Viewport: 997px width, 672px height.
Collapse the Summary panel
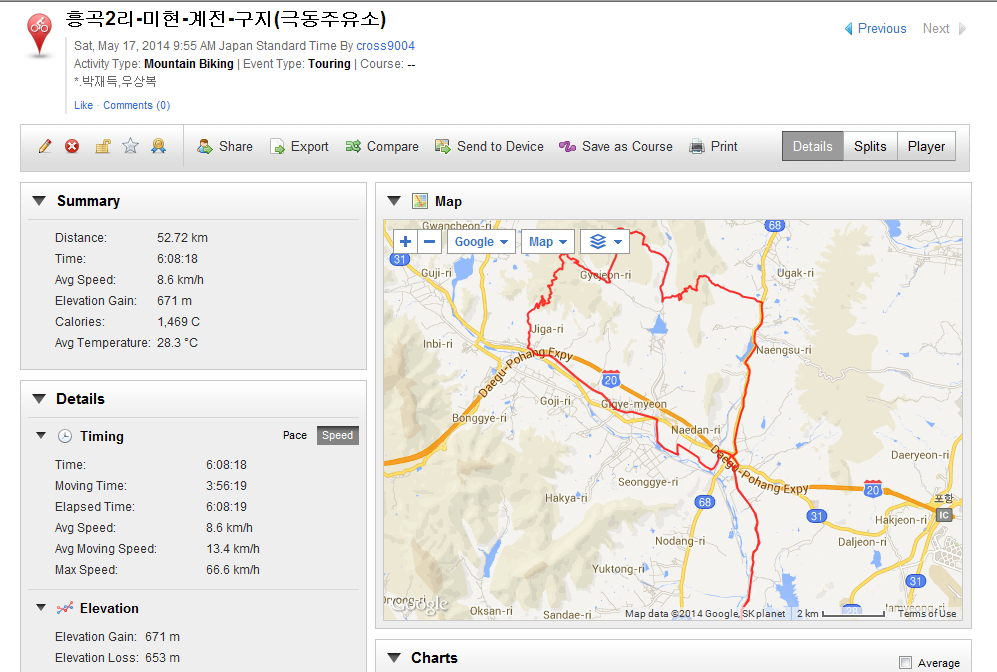tap(39, 201)
